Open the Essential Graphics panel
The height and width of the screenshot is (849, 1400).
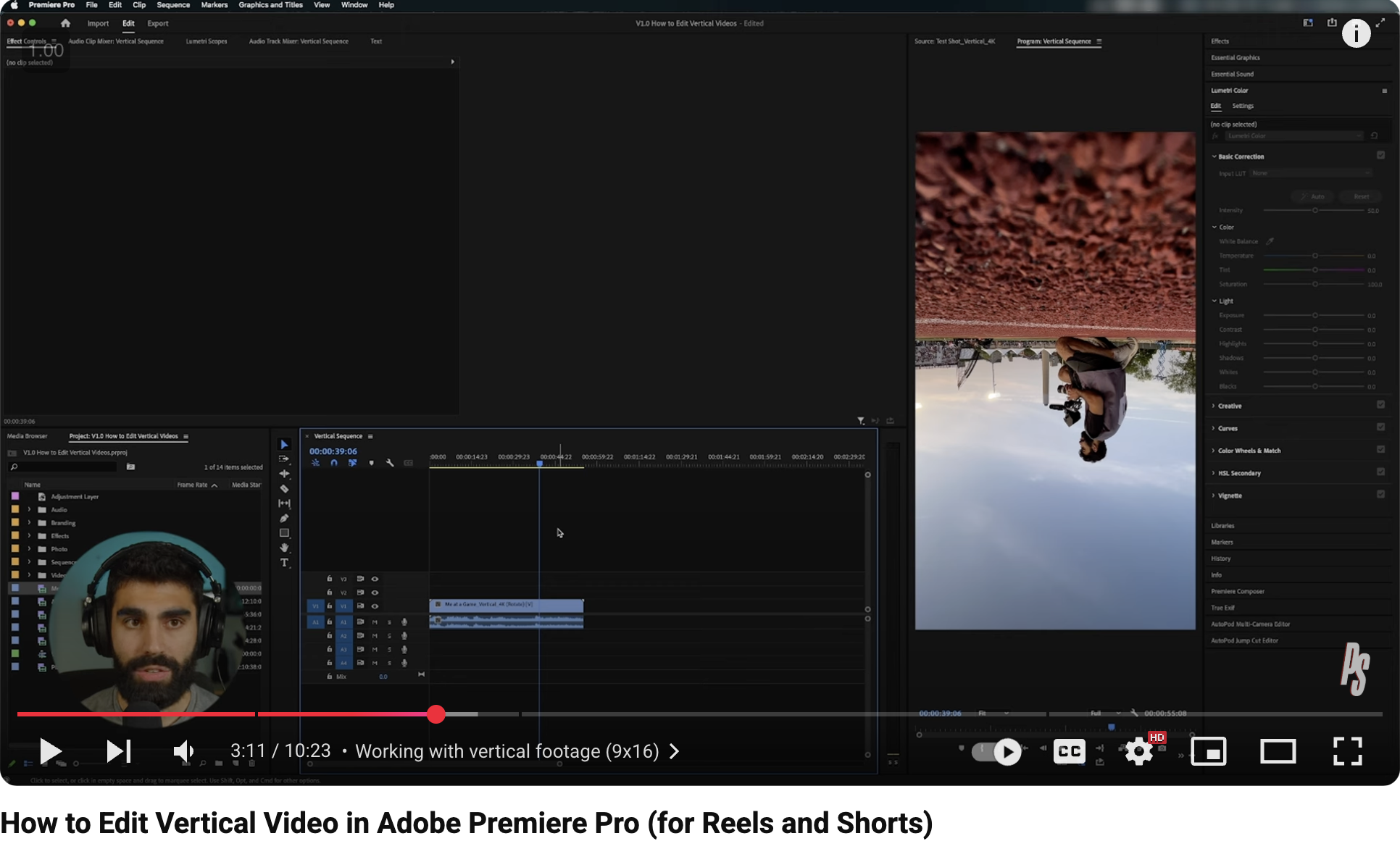coord(1236,57)
